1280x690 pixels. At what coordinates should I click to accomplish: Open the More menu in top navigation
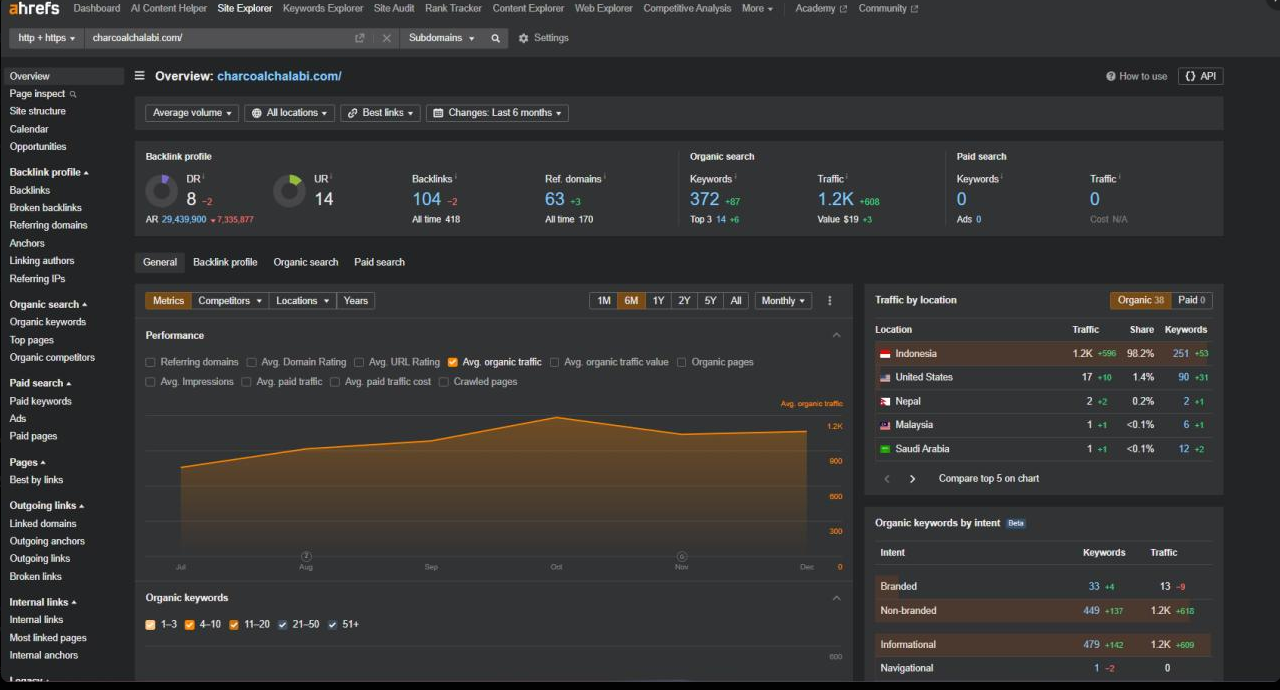point(757,8)
